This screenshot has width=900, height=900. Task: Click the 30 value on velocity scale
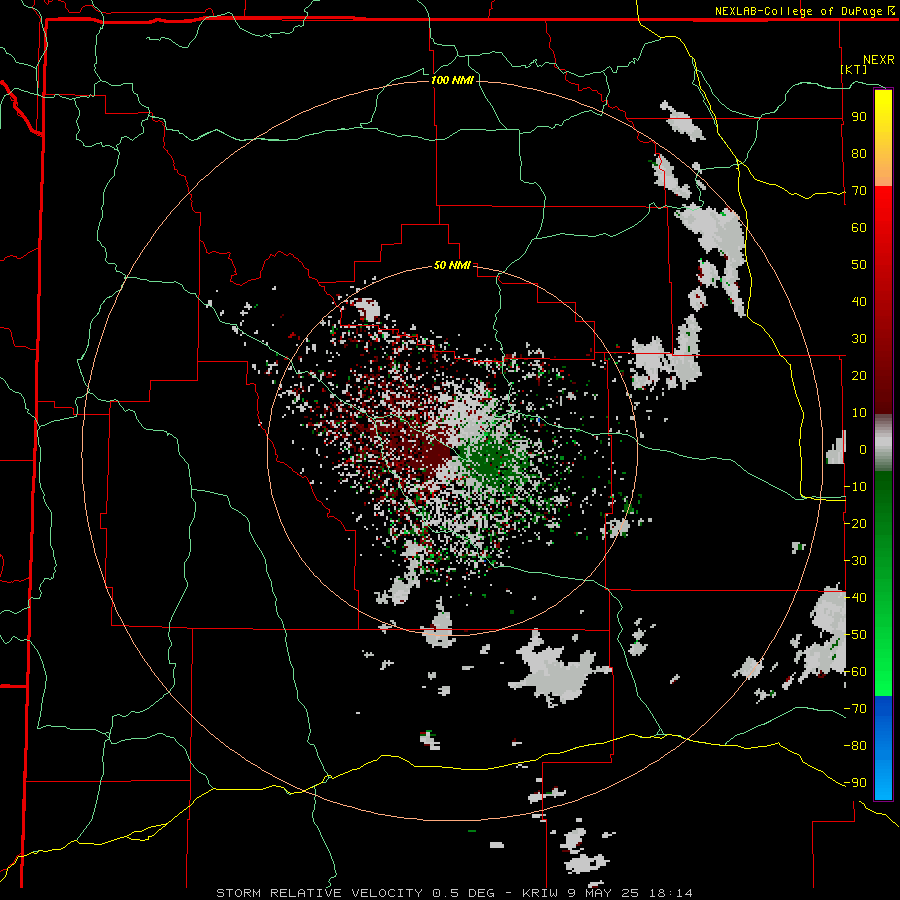click(859, 339)
